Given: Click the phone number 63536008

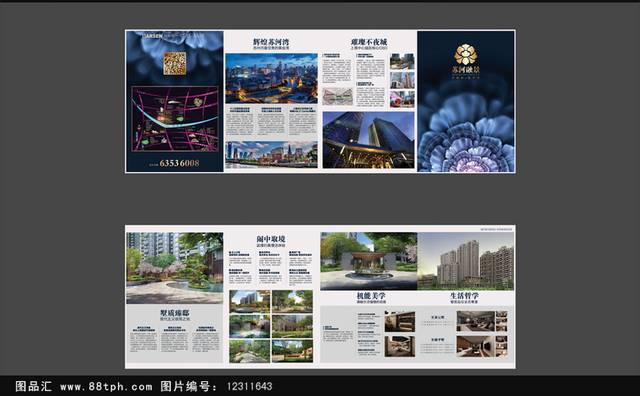Looking at the screenshot, I should pos(179,163).
